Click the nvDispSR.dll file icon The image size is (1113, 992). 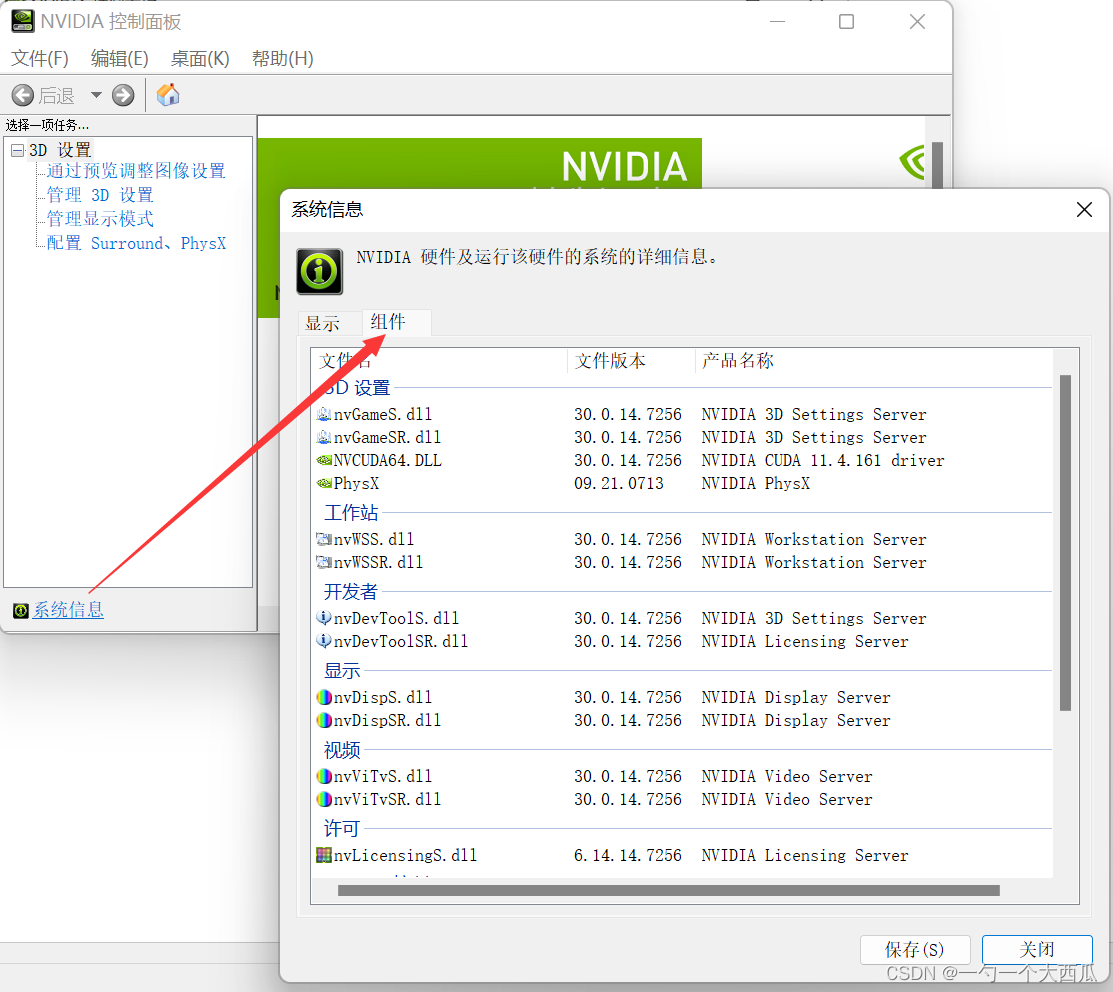click(324, 720)
